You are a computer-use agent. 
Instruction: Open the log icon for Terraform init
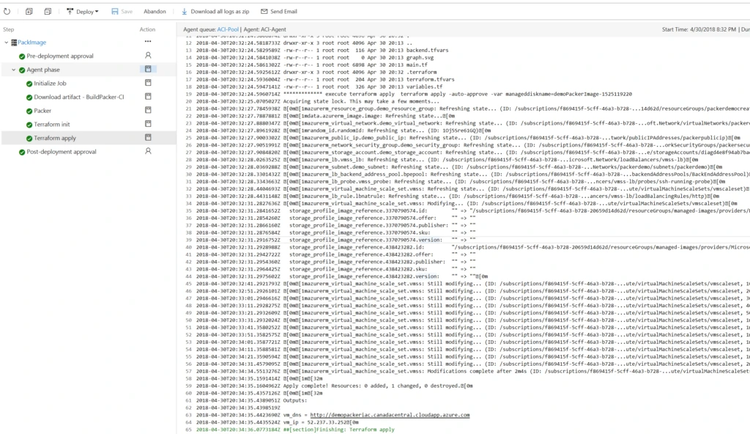click(x=148, y=124)
